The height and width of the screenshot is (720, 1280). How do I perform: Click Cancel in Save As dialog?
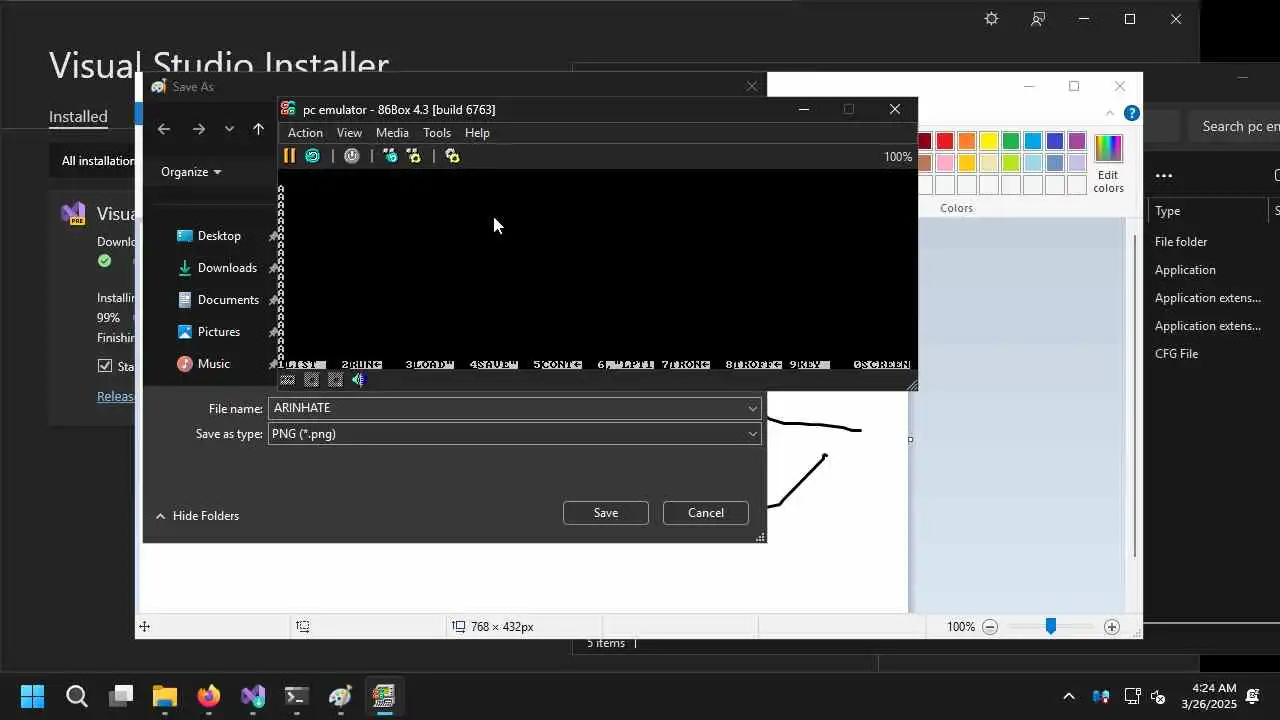pyautogui.click(x=706, y=513)
